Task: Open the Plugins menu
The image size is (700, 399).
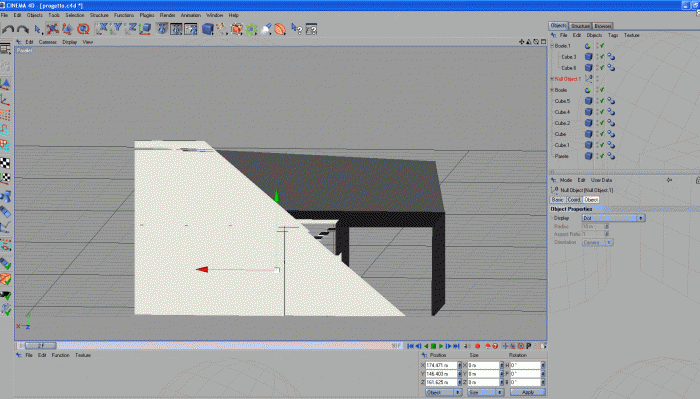Action: pyautogui.click(x=146, y=15)
